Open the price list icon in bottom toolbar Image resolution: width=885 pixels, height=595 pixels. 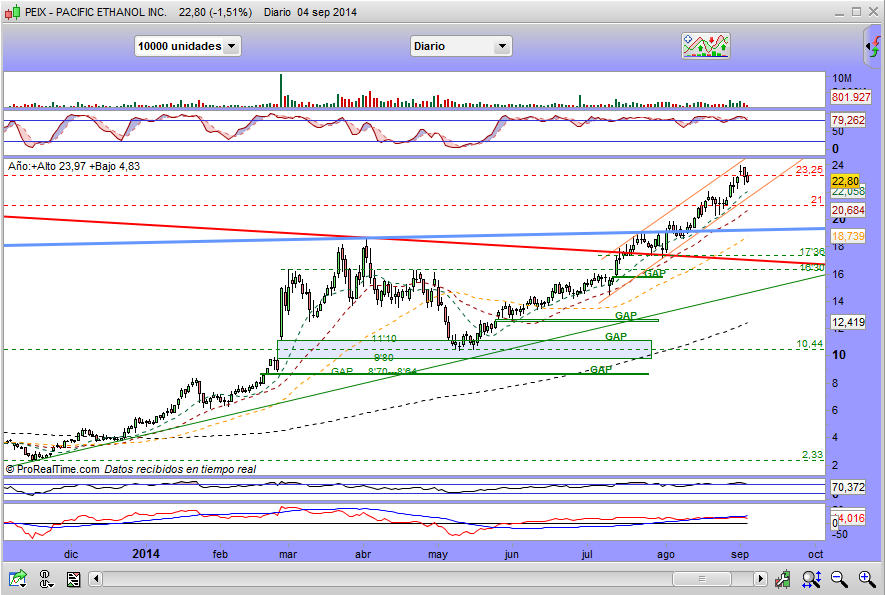(x=73, y=579)
